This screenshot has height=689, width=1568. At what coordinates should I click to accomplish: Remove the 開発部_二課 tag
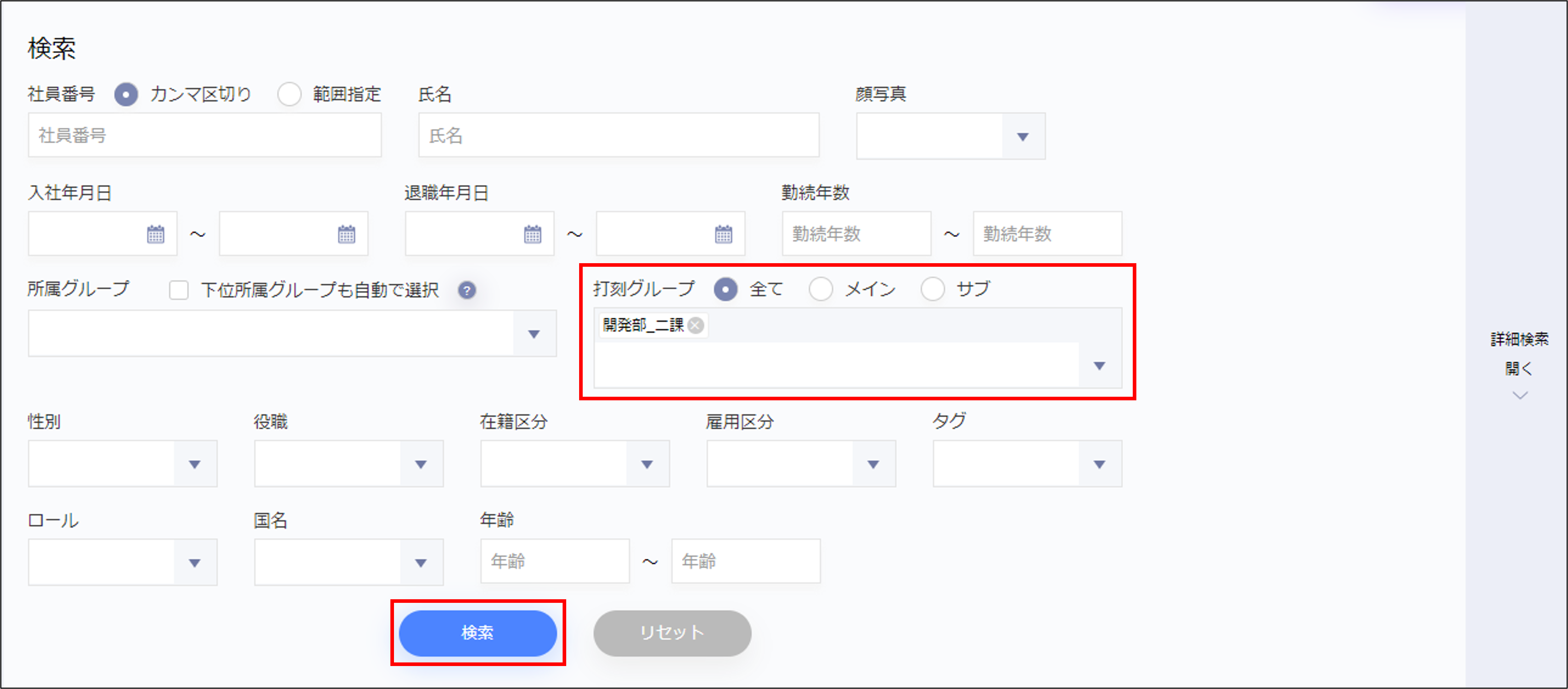point(695,325)
